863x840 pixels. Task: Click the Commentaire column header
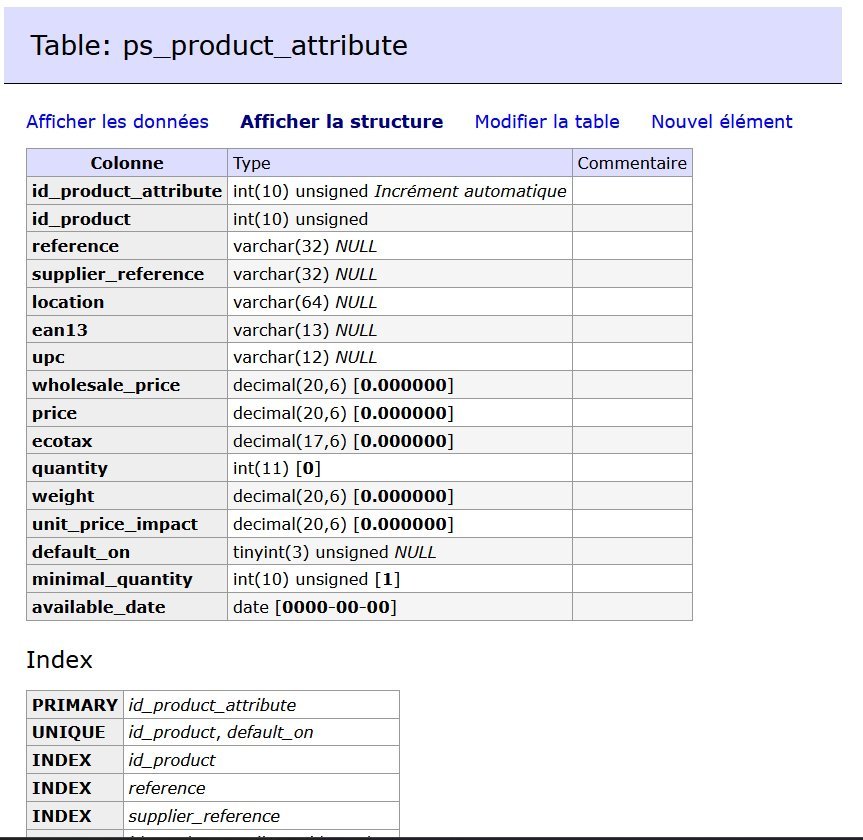click(x=632, y=163)
